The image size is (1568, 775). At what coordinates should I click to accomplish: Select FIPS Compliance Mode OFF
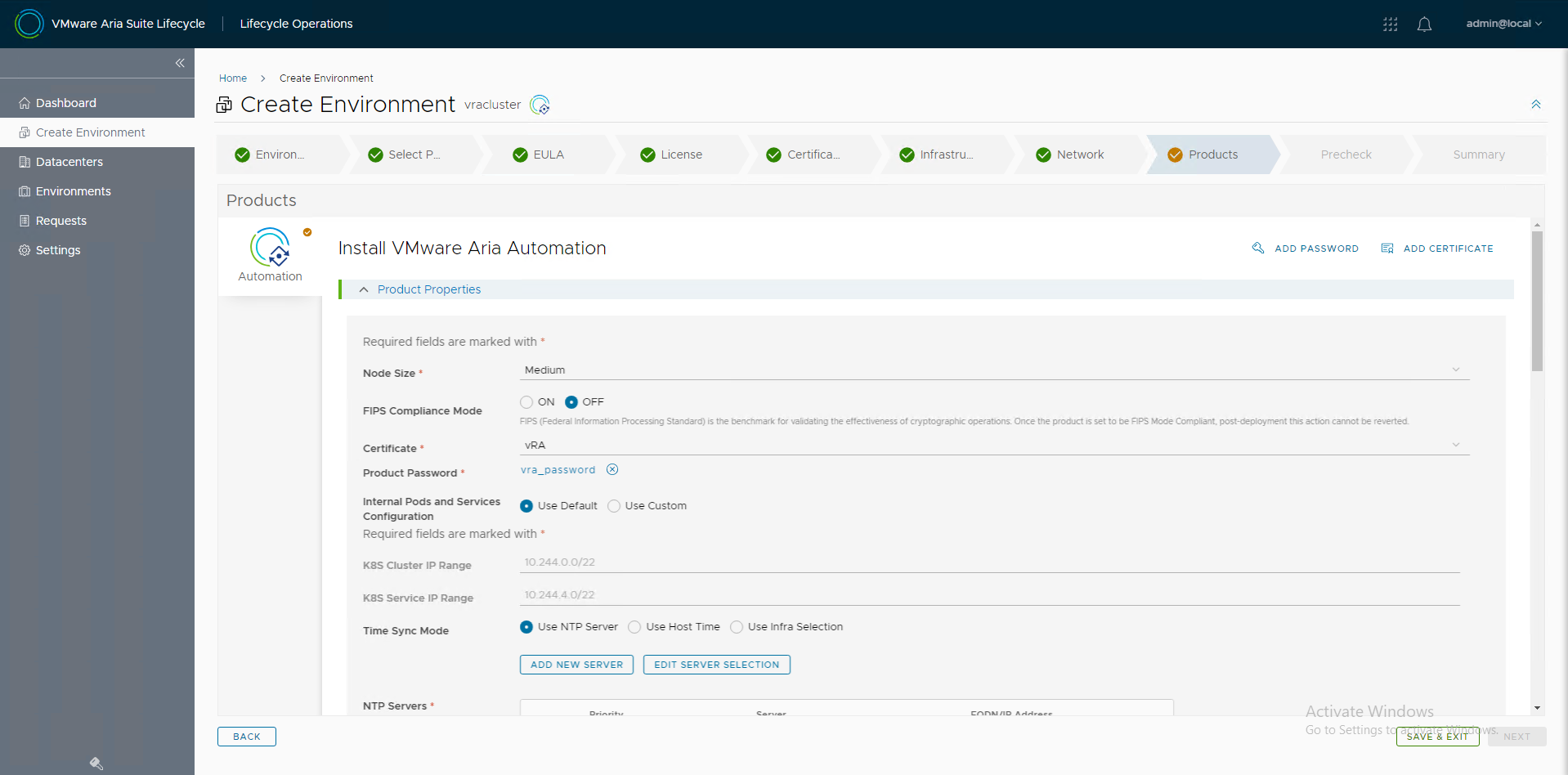571,402
